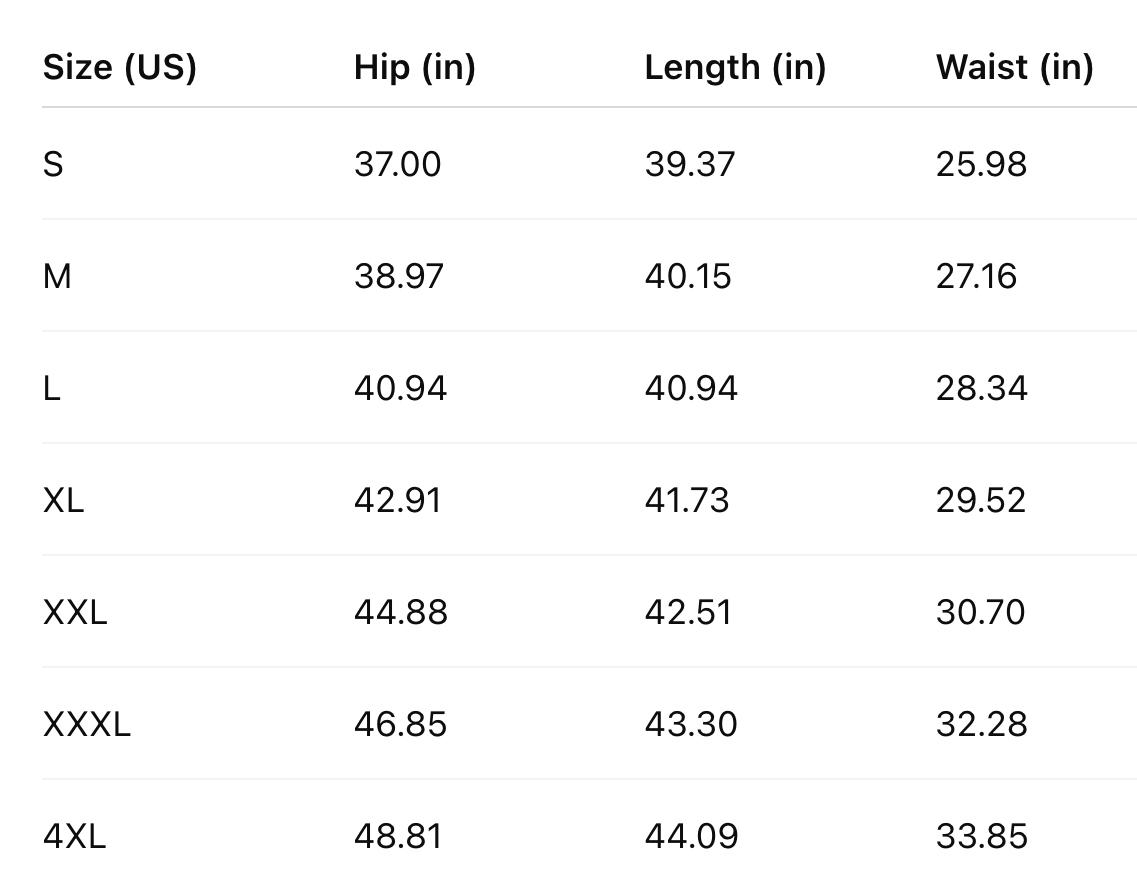Click the Size (US) column header
The image size is (1137, 891).
(119, 68)
